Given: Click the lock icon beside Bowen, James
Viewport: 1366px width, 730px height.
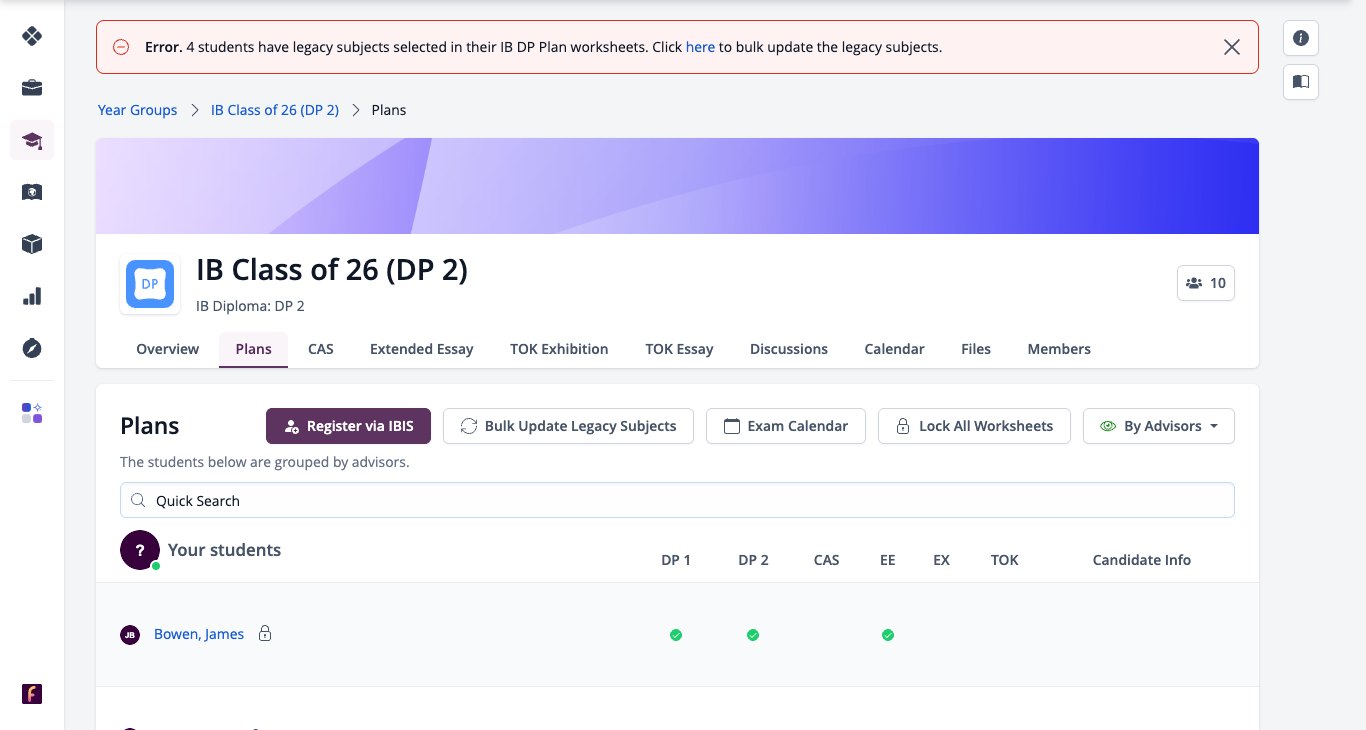Looking at the screenshot, I should [x=265, y=634].
